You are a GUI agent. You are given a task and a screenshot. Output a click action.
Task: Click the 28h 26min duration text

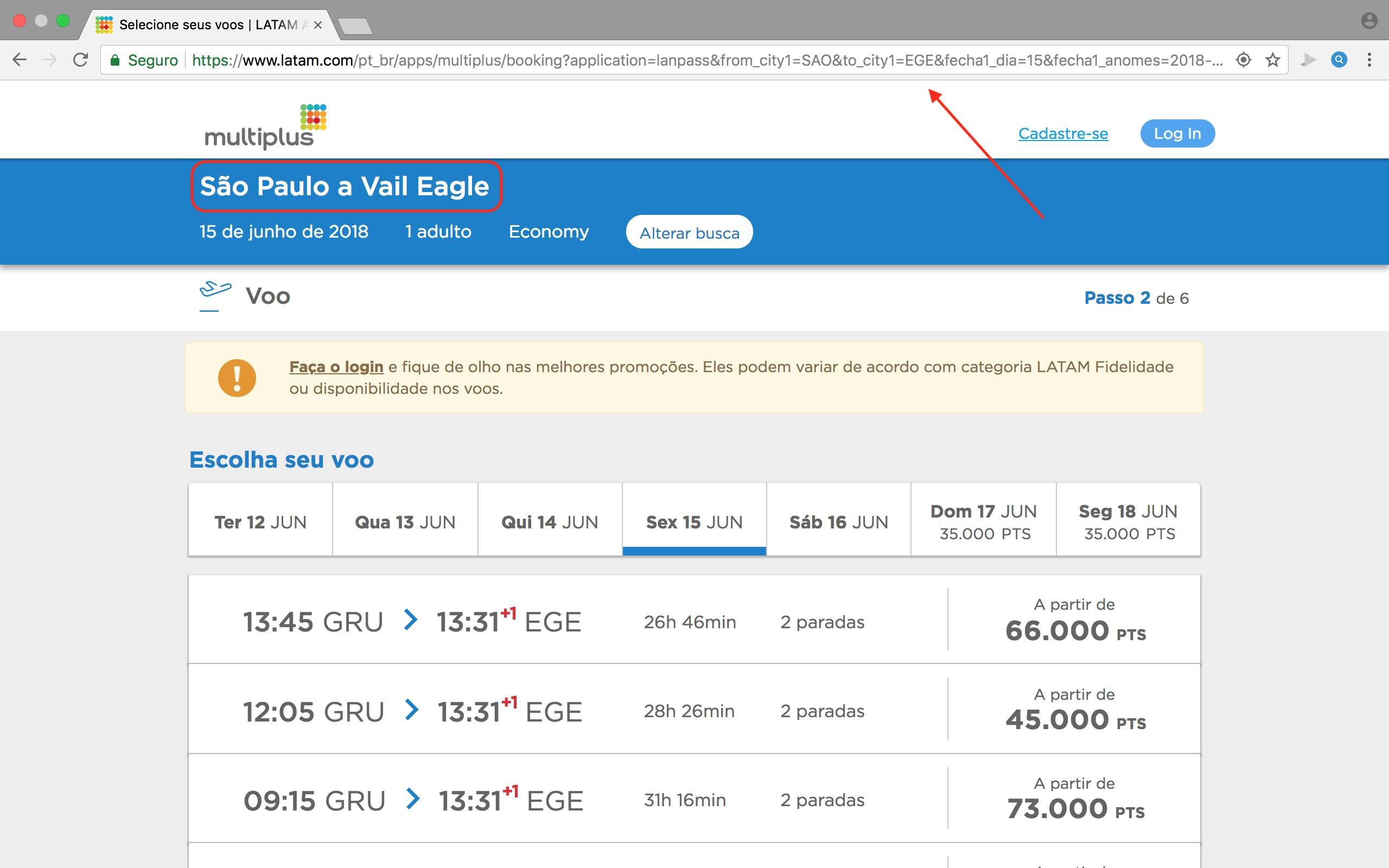[689, 711]
